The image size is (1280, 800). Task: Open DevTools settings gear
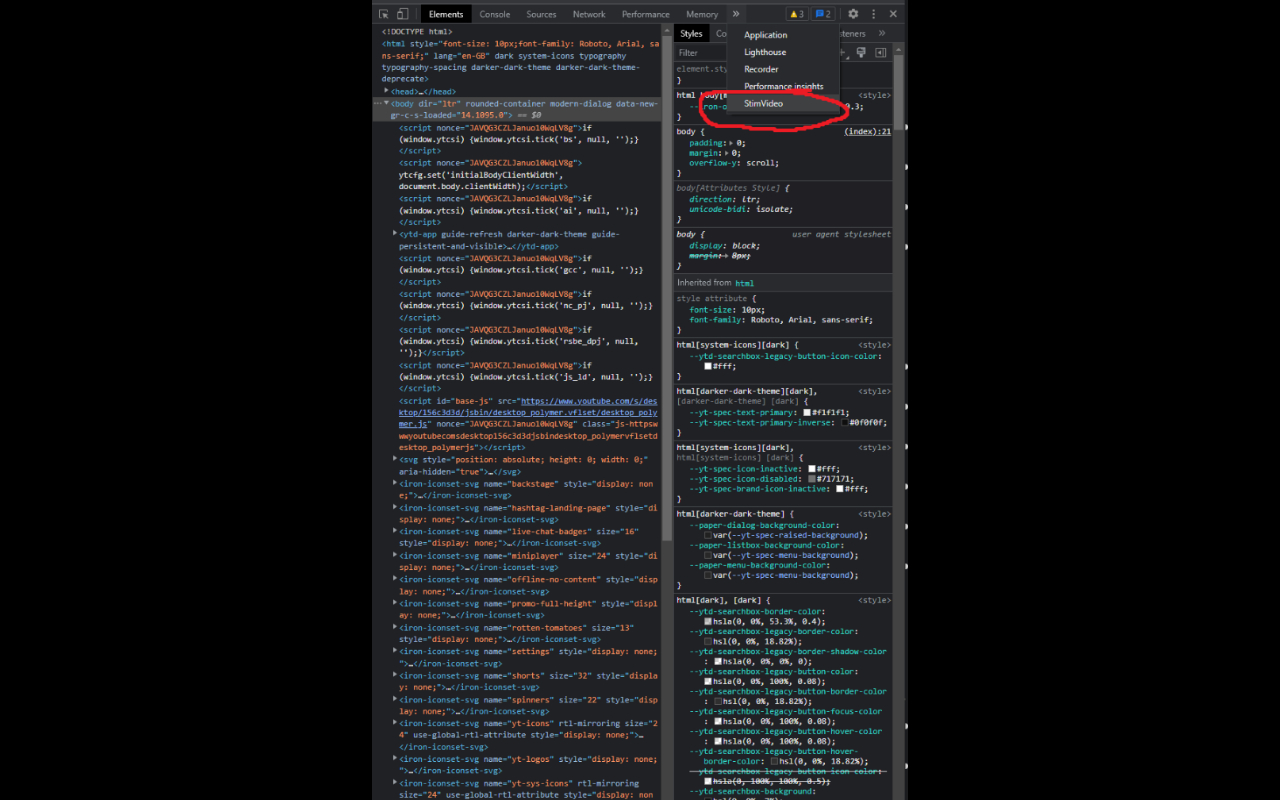[x=853, y=14]
